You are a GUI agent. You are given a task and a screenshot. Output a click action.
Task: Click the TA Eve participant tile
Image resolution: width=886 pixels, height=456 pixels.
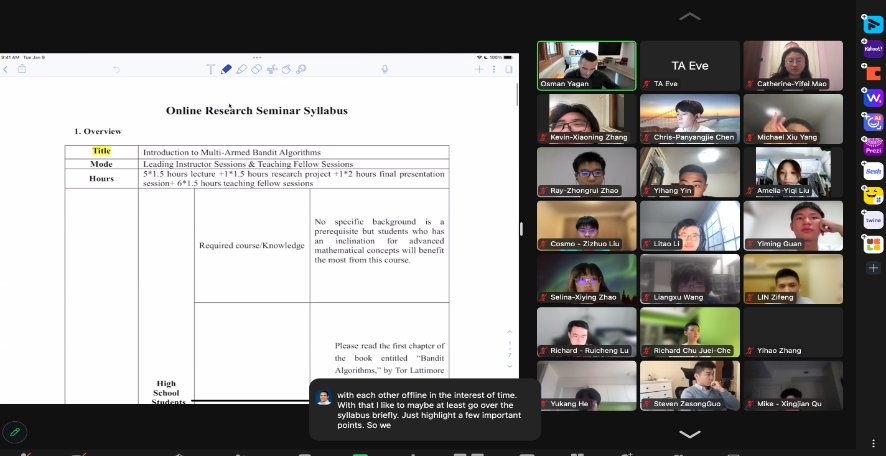[689, 65]
